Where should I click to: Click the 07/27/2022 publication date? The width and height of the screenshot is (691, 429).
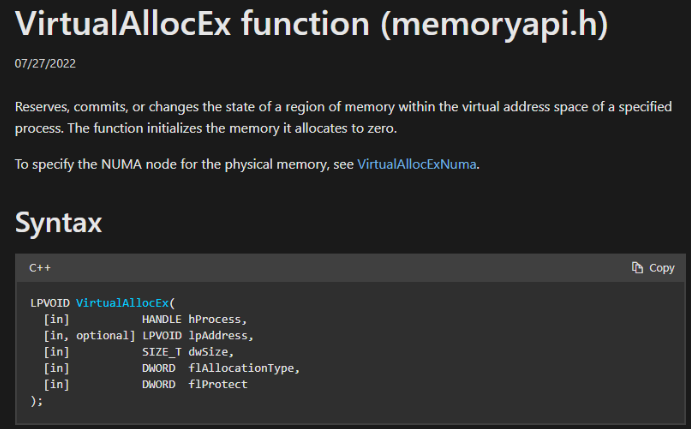45,64
